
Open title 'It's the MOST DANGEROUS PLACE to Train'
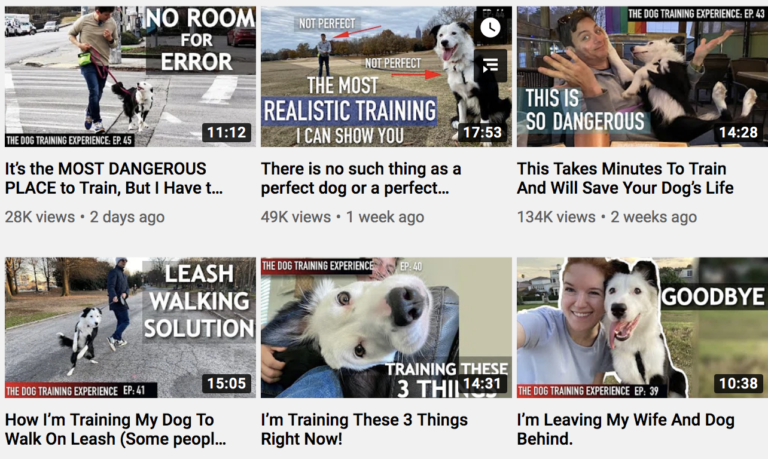click(x=114, y=178)
